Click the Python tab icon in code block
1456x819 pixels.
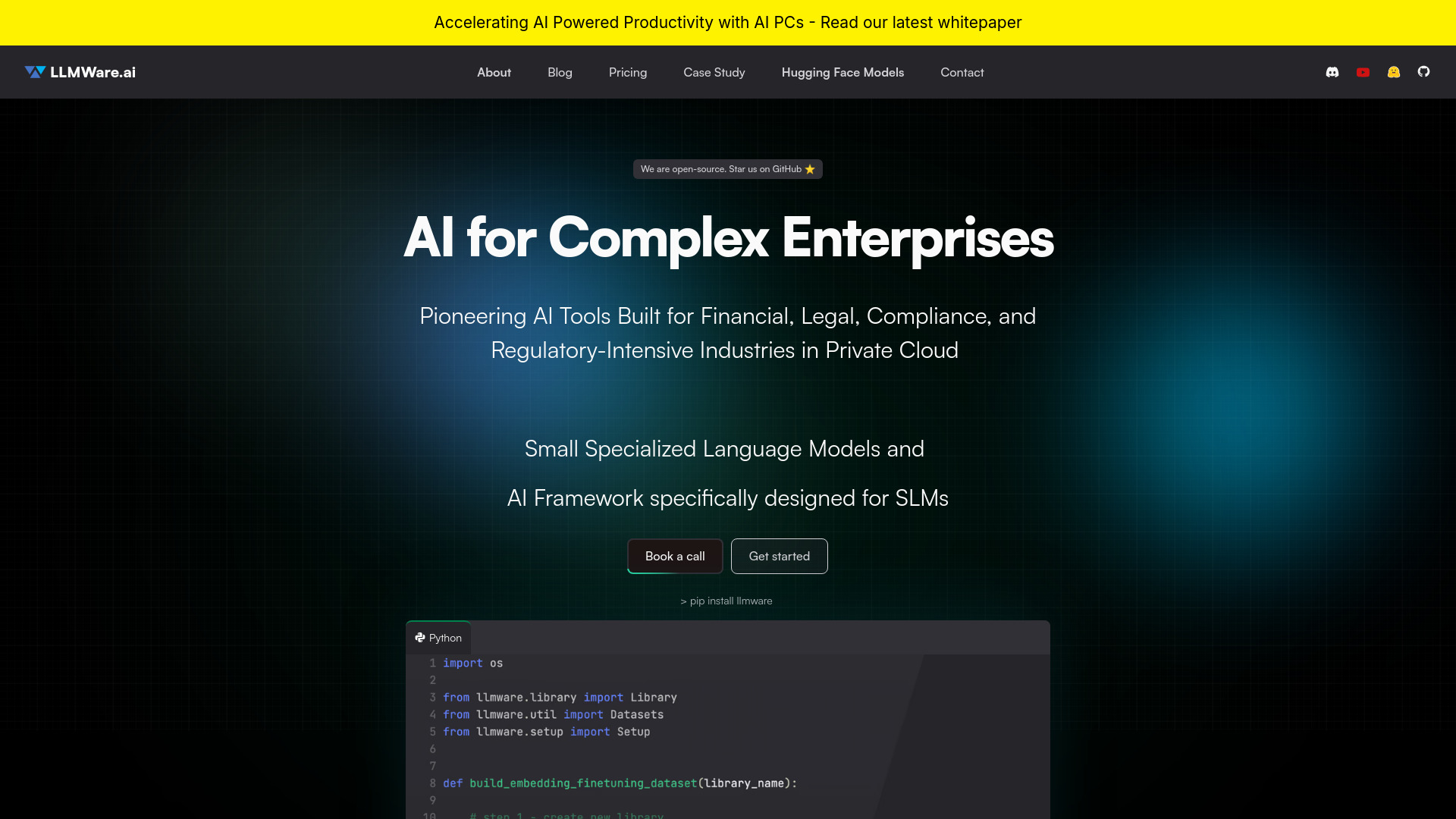[x=420, y=637]
